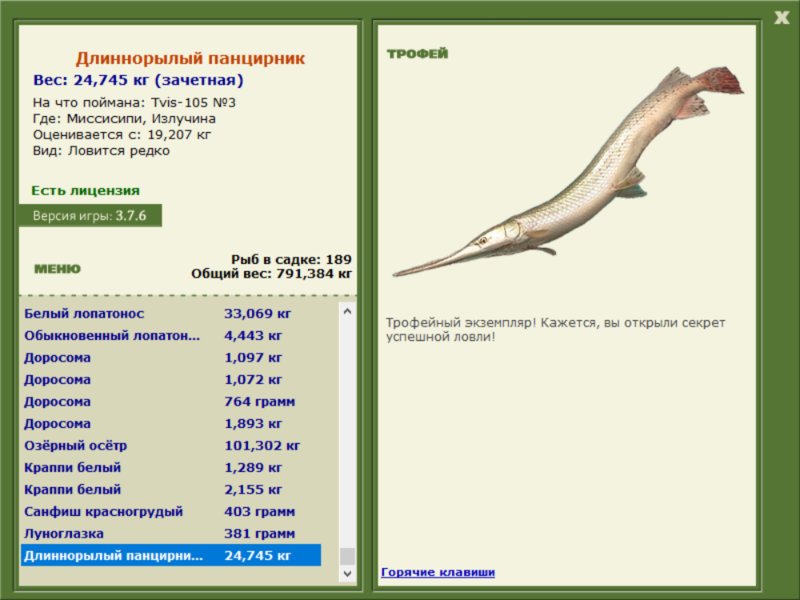
Task: Click Общий вес: 791,384 кг total
Action: point(271,273)
